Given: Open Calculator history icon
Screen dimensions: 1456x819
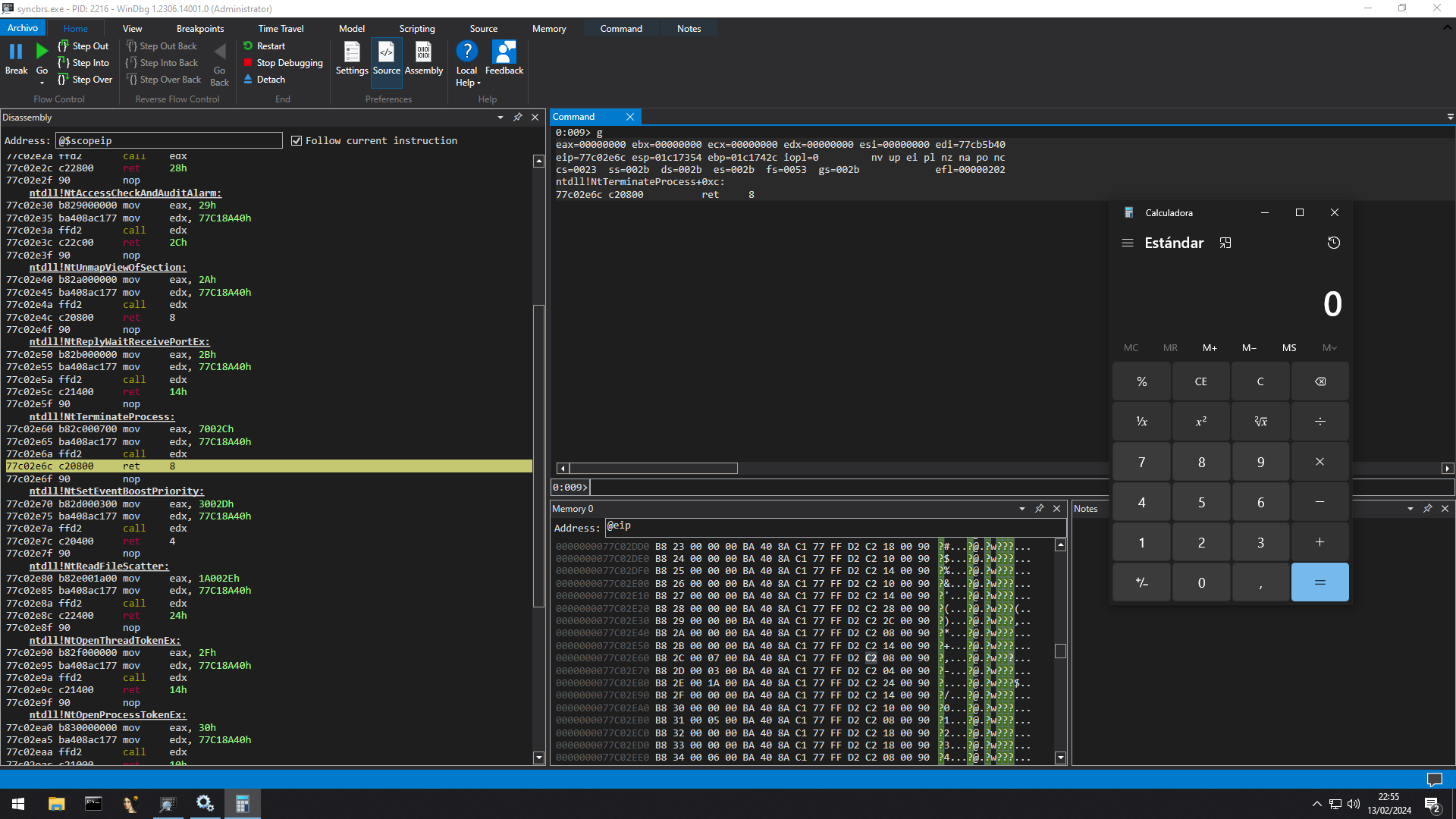Looking at the screenshot, I should [1334, 243].
